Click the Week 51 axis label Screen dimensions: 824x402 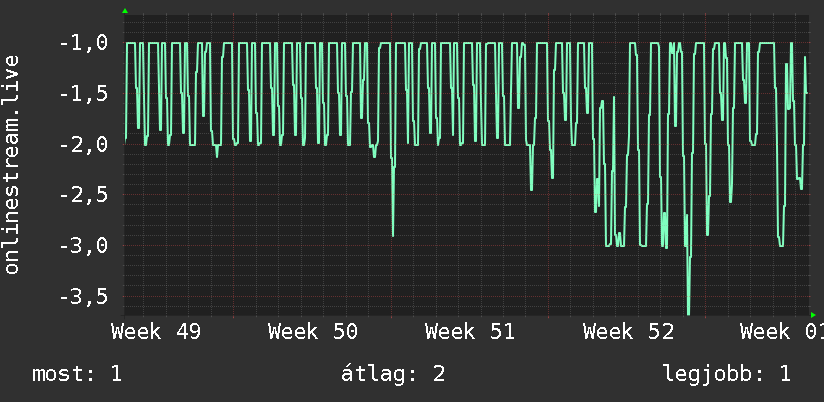tap(470, 332)
